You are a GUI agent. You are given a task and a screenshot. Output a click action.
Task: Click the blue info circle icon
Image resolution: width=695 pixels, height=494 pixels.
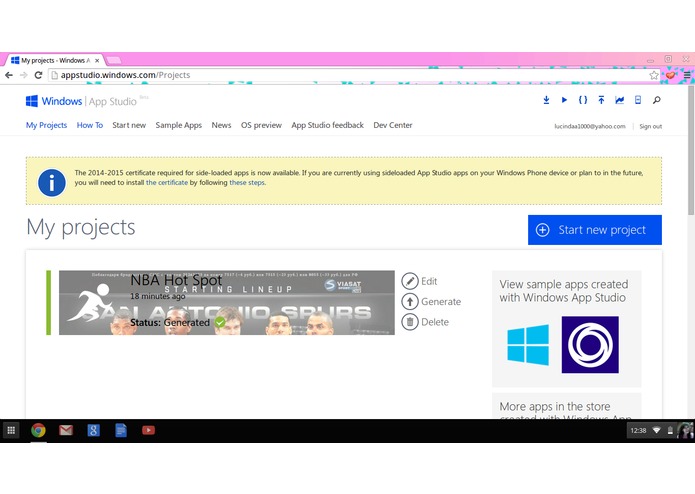tap(52, 183)
